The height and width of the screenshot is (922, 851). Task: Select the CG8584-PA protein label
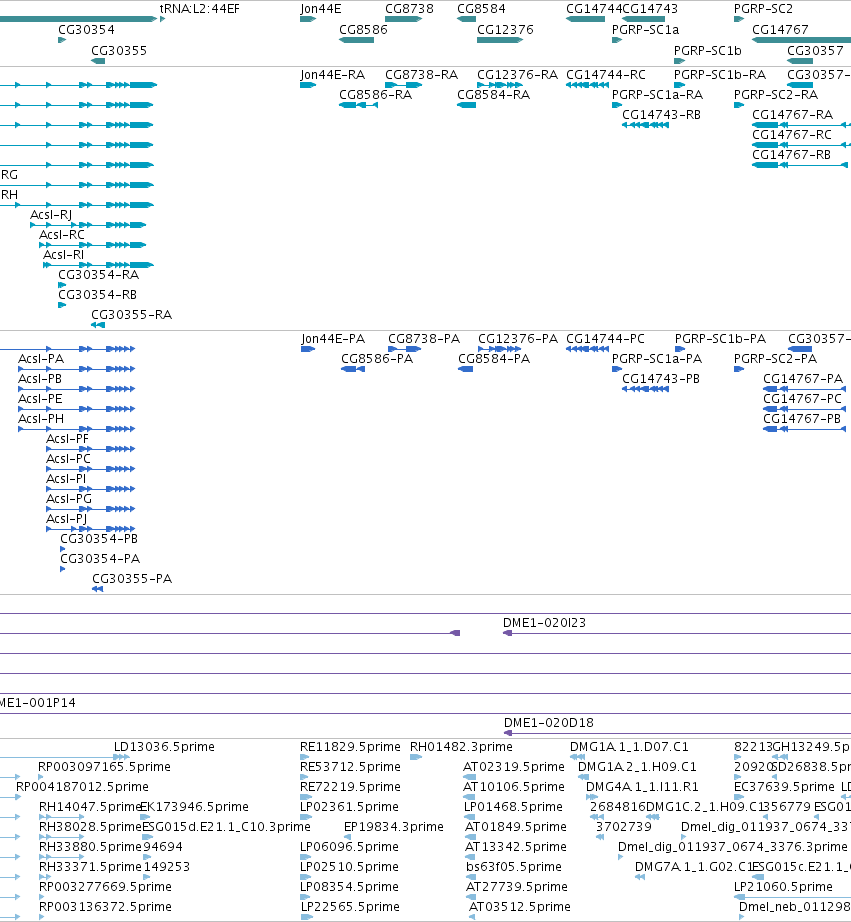[x=494, y=359]
